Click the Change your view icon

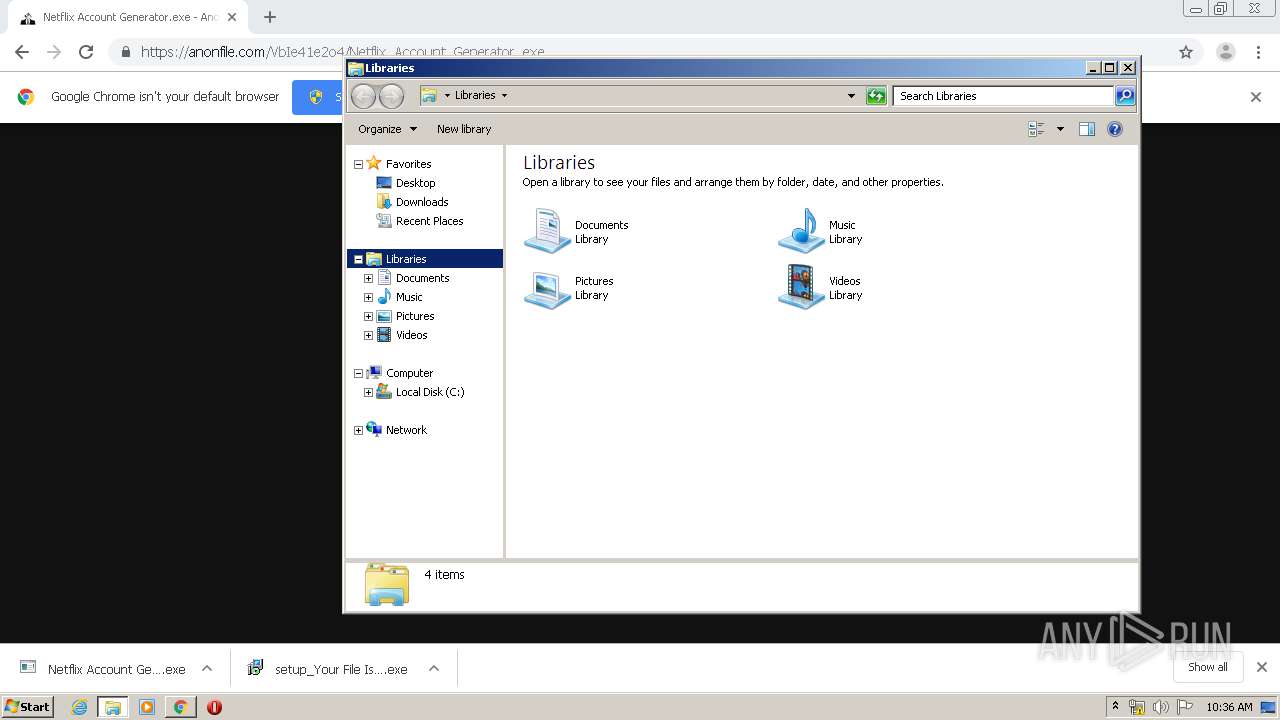1036,129
